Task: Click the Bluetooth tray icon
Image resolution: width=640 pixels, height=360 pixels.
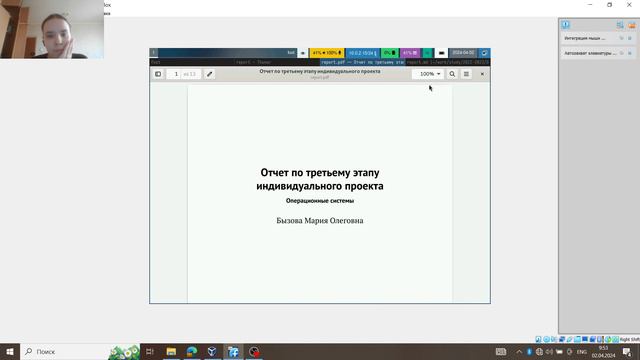Action: (x=529, y=352)
